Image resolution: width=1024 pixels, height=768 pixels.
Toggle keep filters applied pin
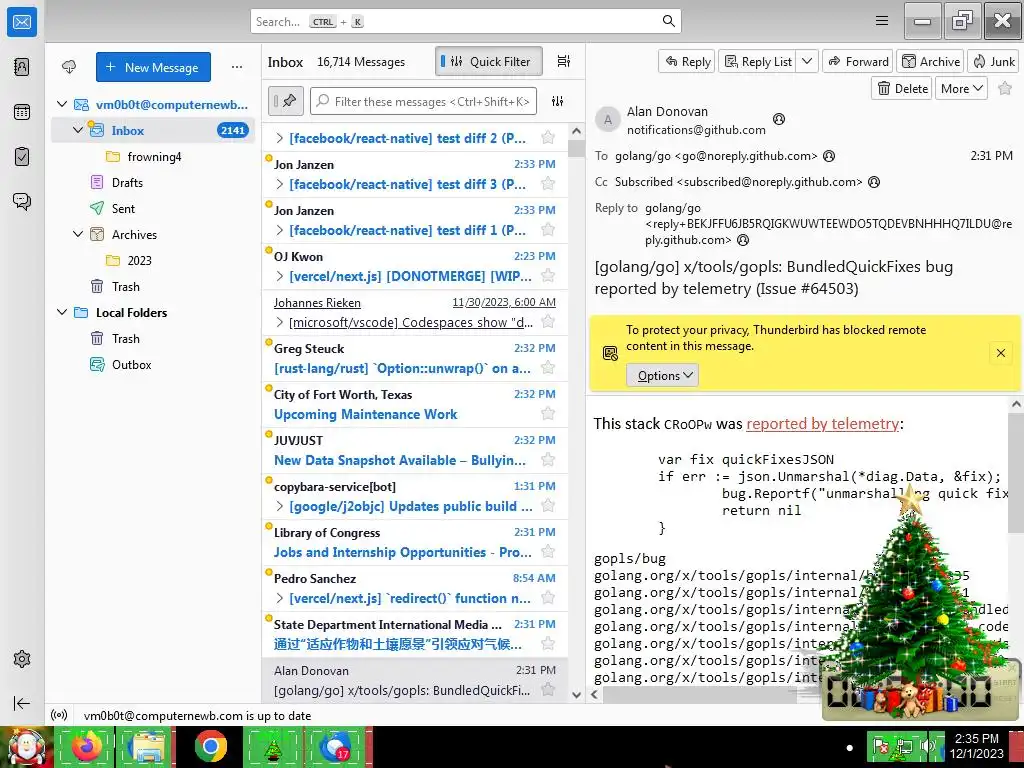(x=285, y=101)
